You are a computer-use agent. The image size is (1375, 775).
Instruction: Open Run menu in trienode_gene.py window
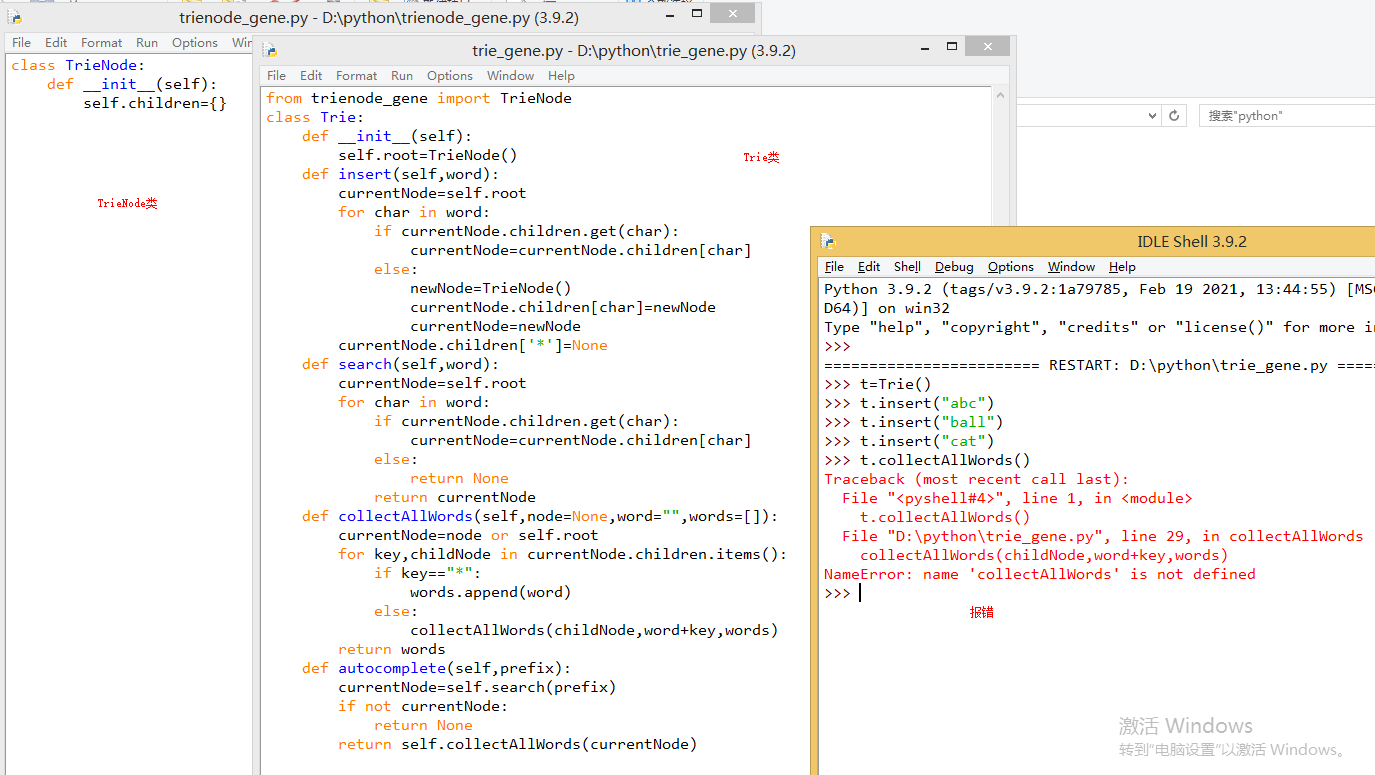click(x=147, y=43)
